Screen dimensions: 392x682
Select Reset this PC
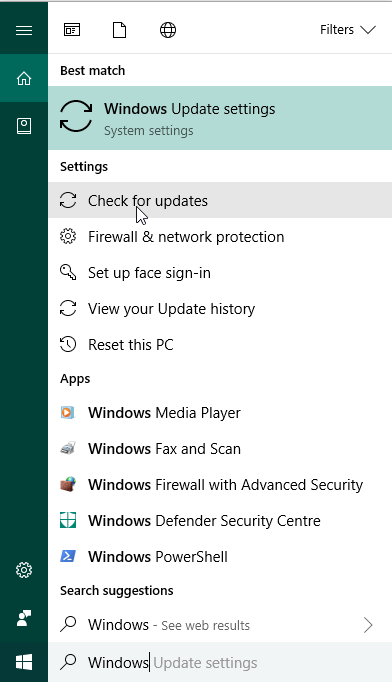pos(220,345)
